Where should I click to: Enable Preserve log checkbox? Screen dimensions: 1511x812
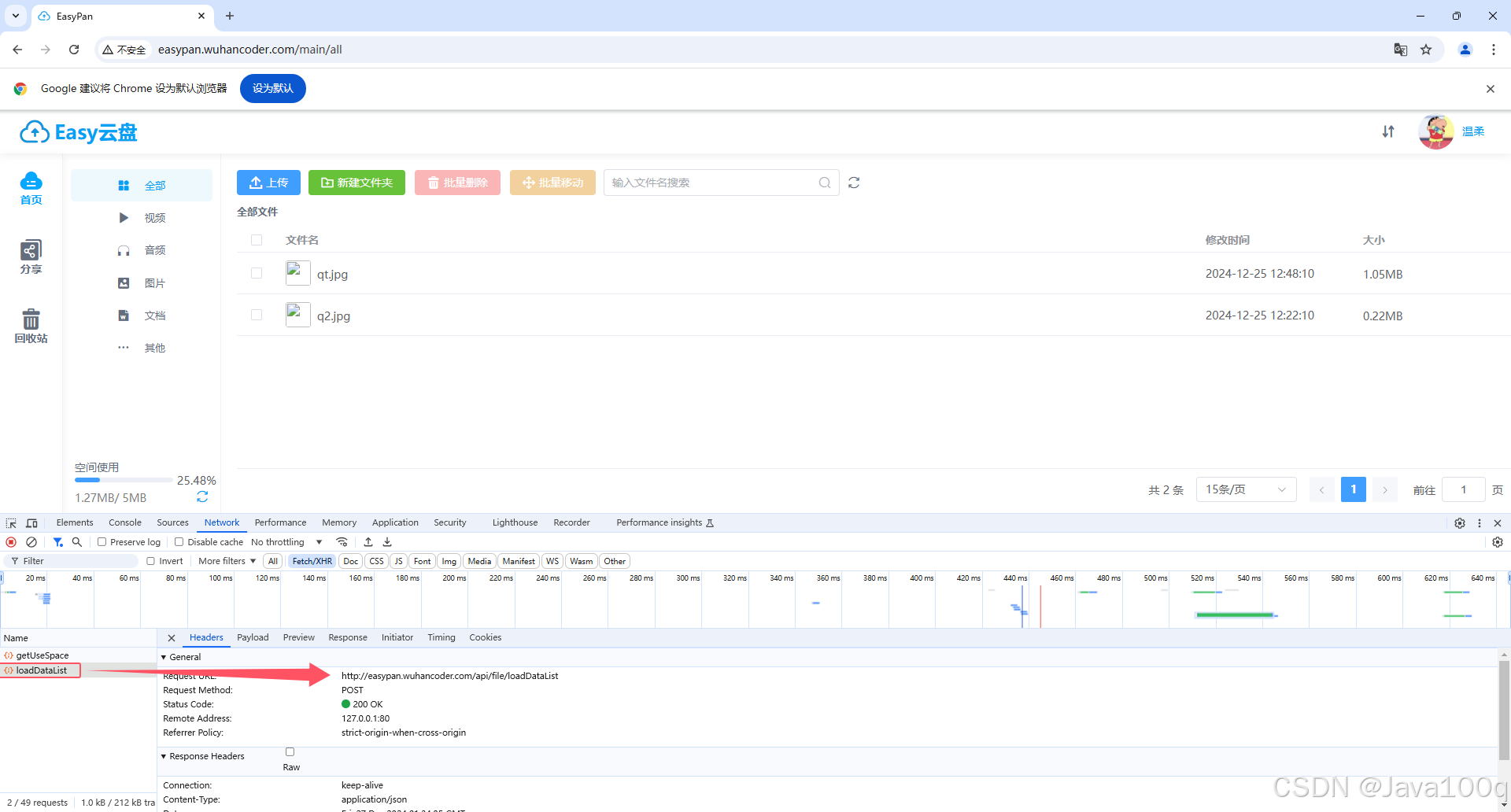(102, 542)
